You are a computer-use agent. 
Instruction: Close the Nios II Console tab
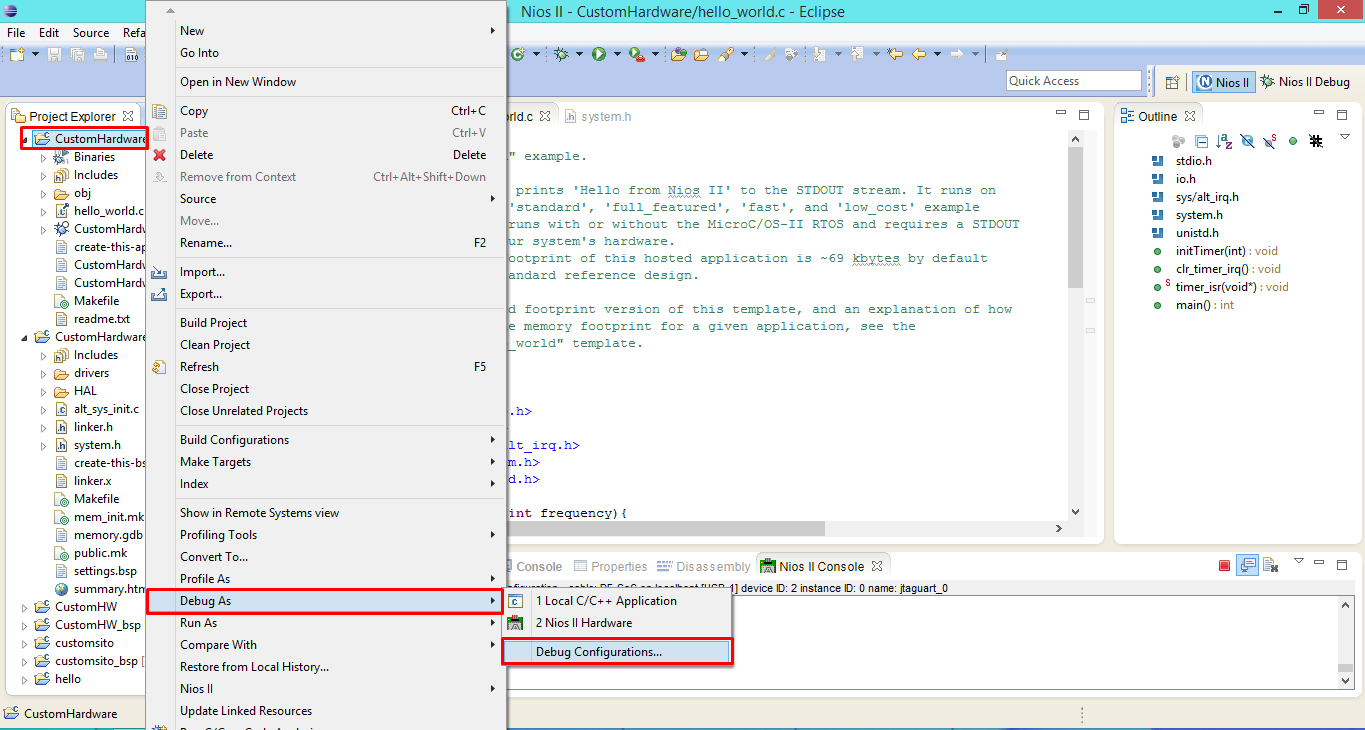(877, 567)
